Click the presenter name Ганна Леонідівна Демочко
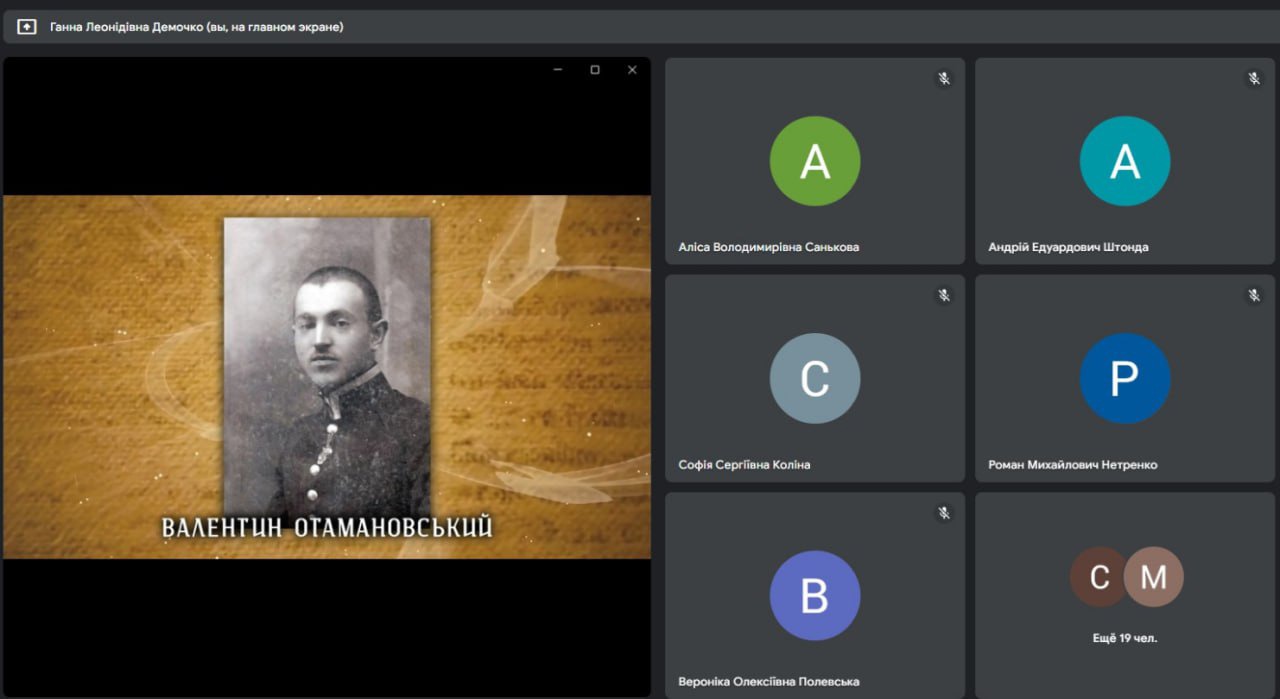Image resolution: width=1280 pixels, height=699 pixels. (x=196, y=27)
